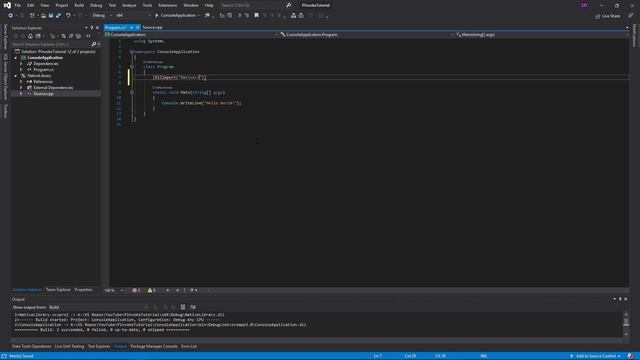Collapse the NativeLibrary project node
This screenshot has height=360, width=640.
pyautogui.click(x=16, y=76)
